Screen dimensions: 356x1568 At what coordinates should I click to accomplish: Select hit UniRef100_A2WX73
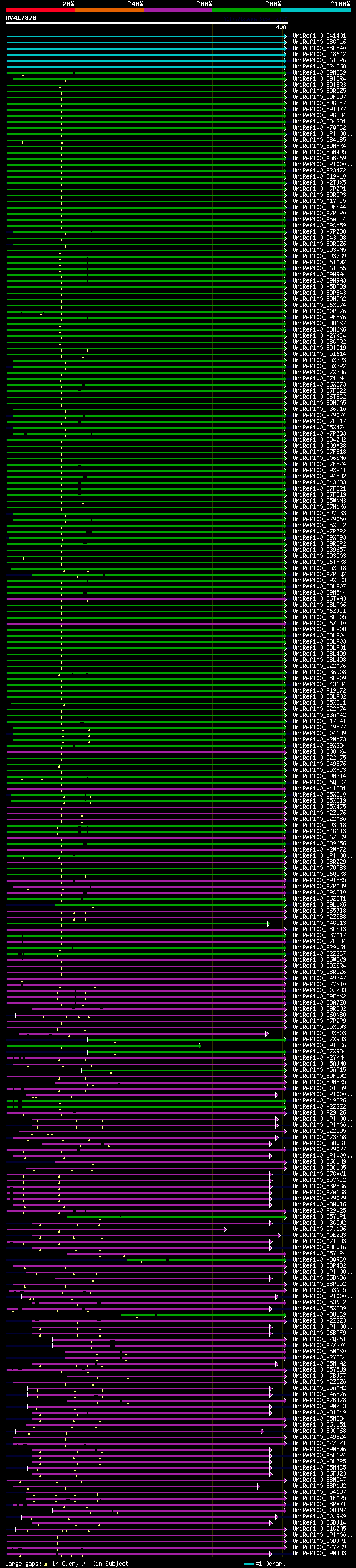click(x=319, y=740)
